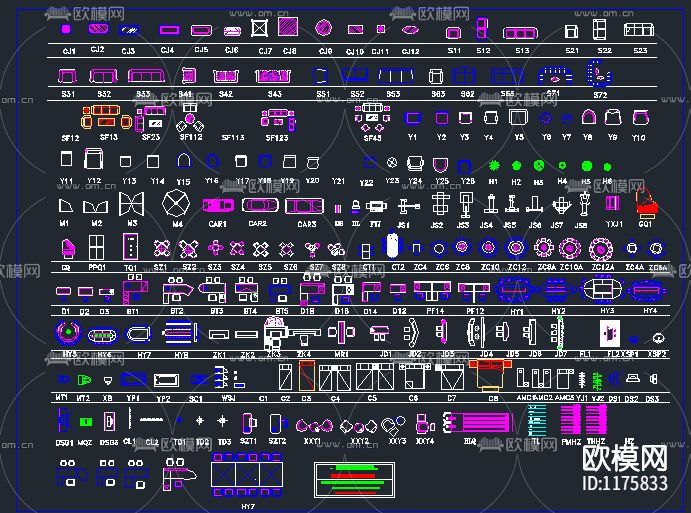
Task: Click the CAR2 label text
Action: point(257,223)
